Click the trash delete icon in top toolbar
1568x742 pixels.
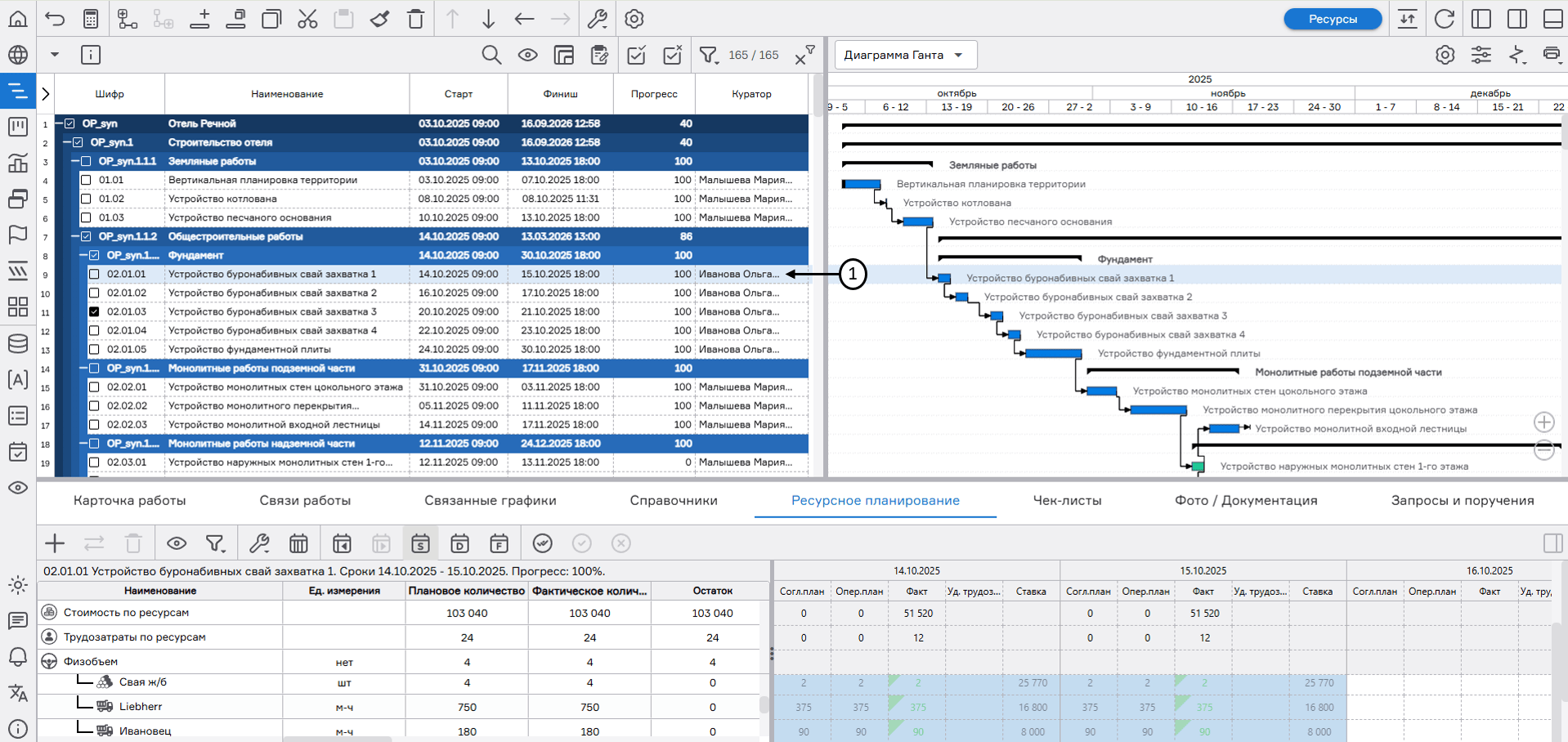tap(416, 19)
